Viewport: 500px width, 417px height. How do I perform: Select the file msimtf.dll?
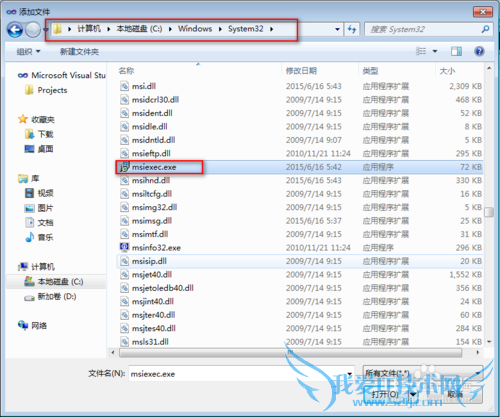[300, 234]
